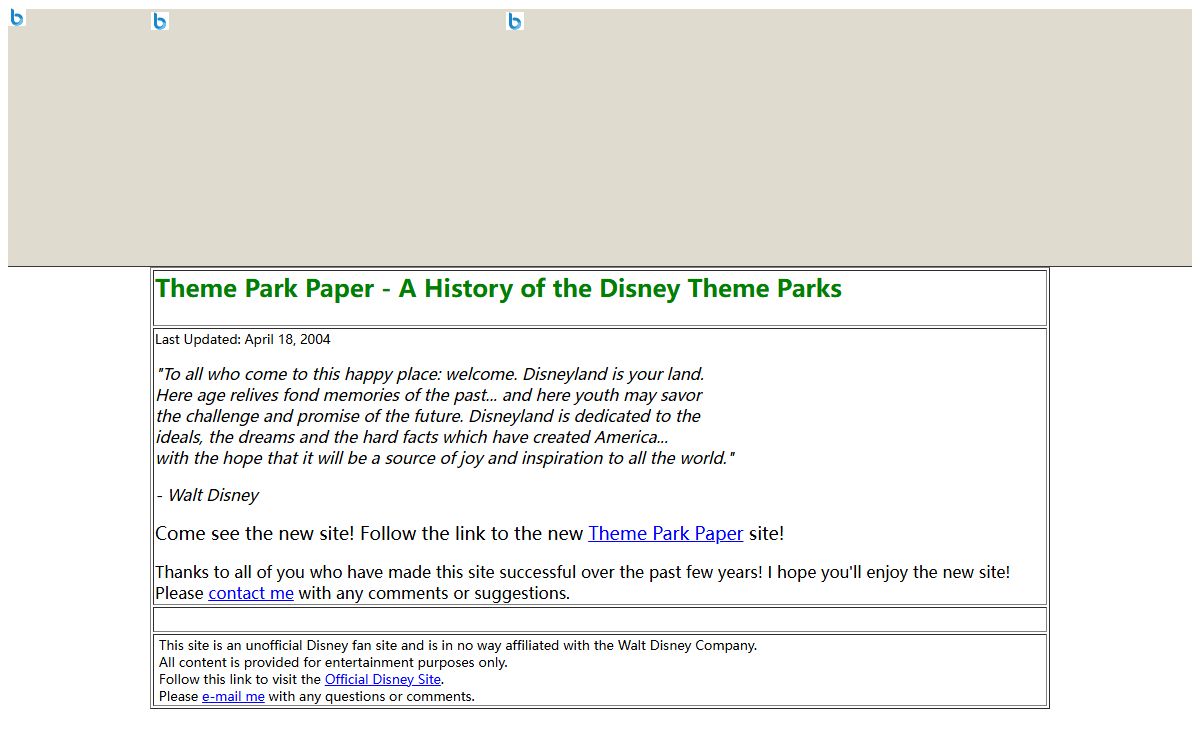Click quote line 'Here age relives fond memories'
1200x740 pixels.
coord(429,395)
